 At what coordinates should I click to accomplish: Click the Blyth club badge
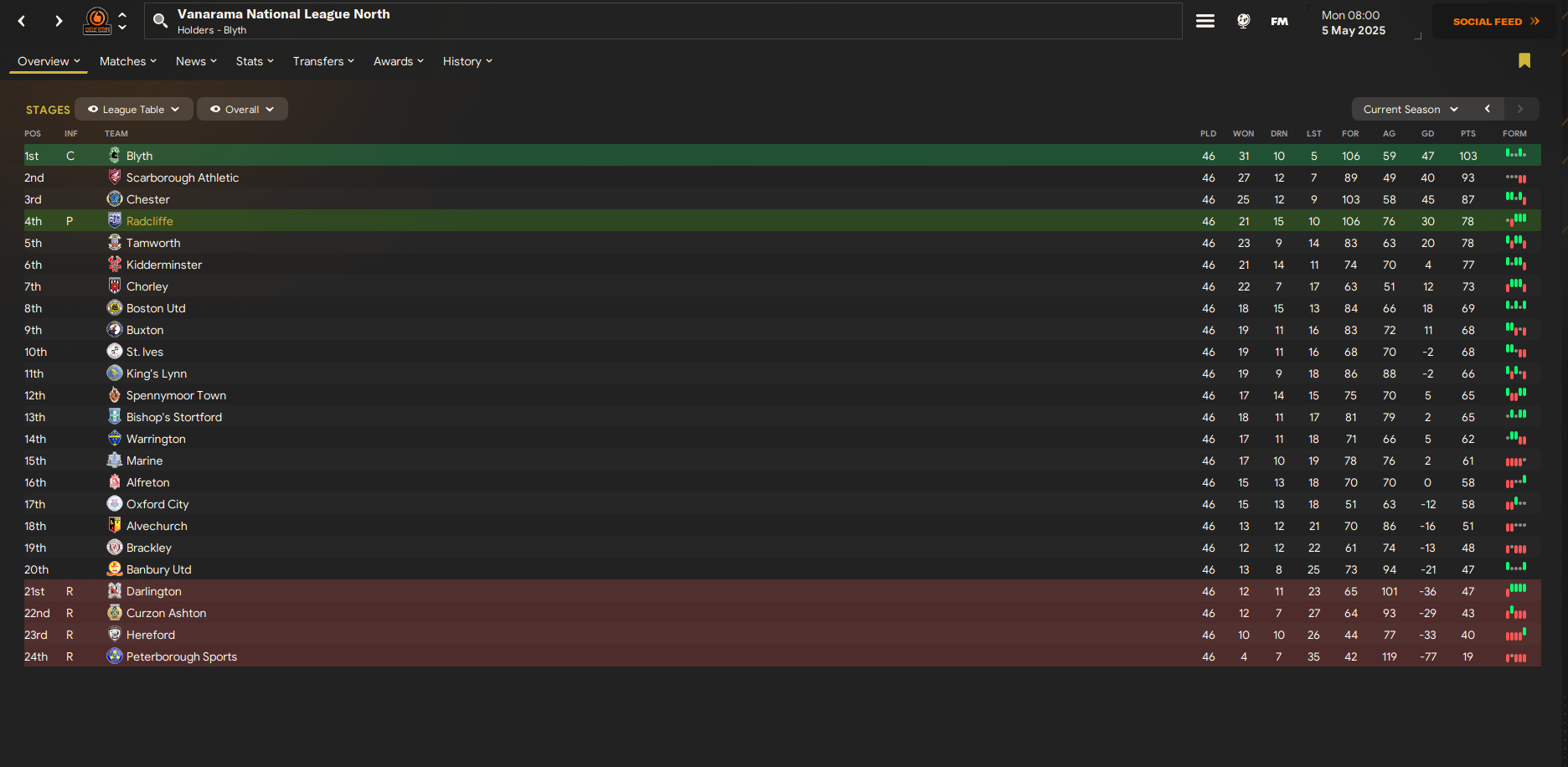coord(115,155)
